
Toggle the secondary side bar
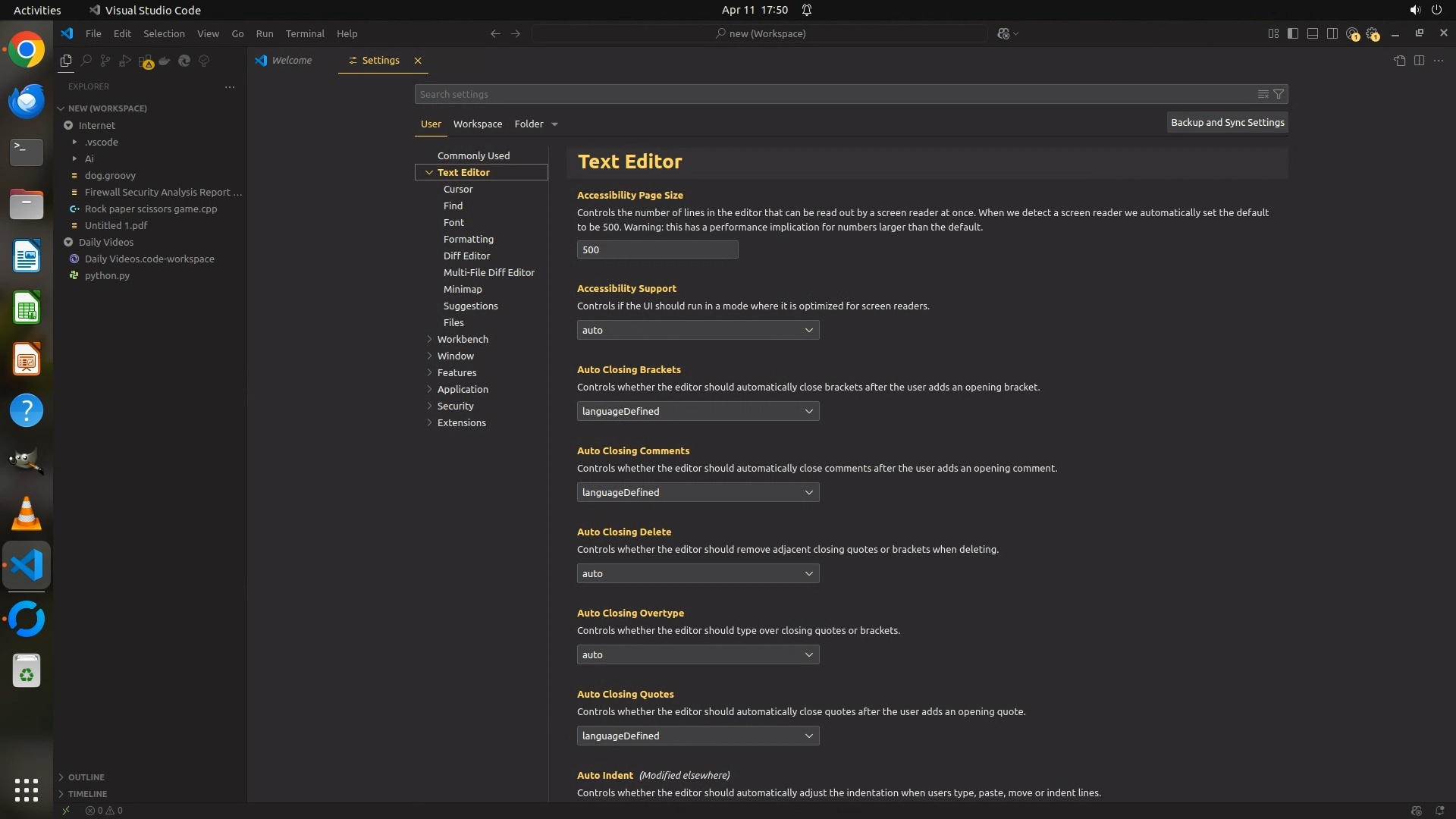click(1332, 33)
